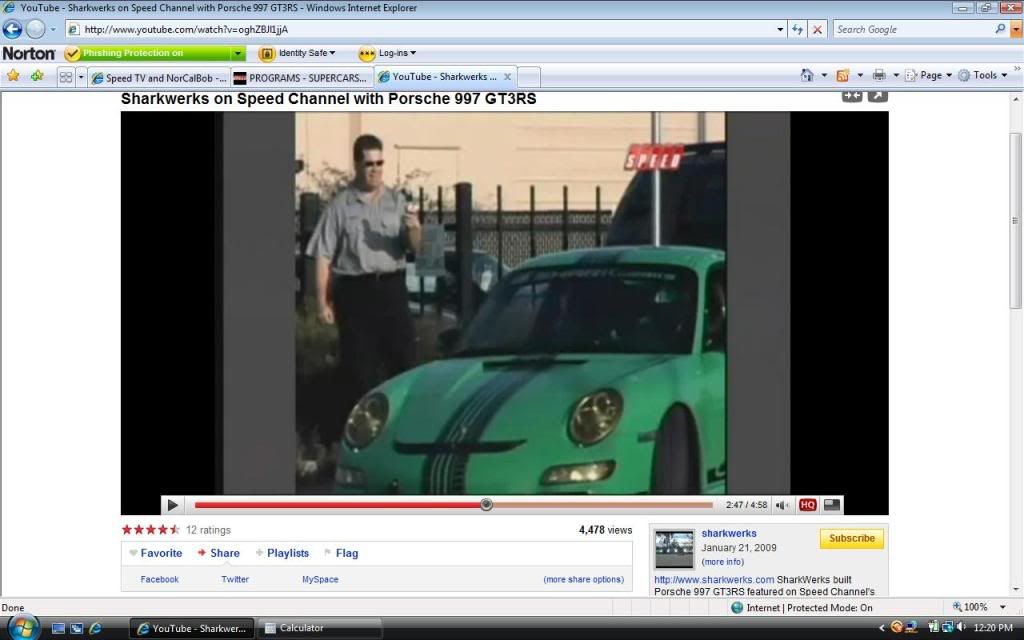Click the Home icon in command bar
This screenshot has height=640, width=1024.
coord(807,75)
